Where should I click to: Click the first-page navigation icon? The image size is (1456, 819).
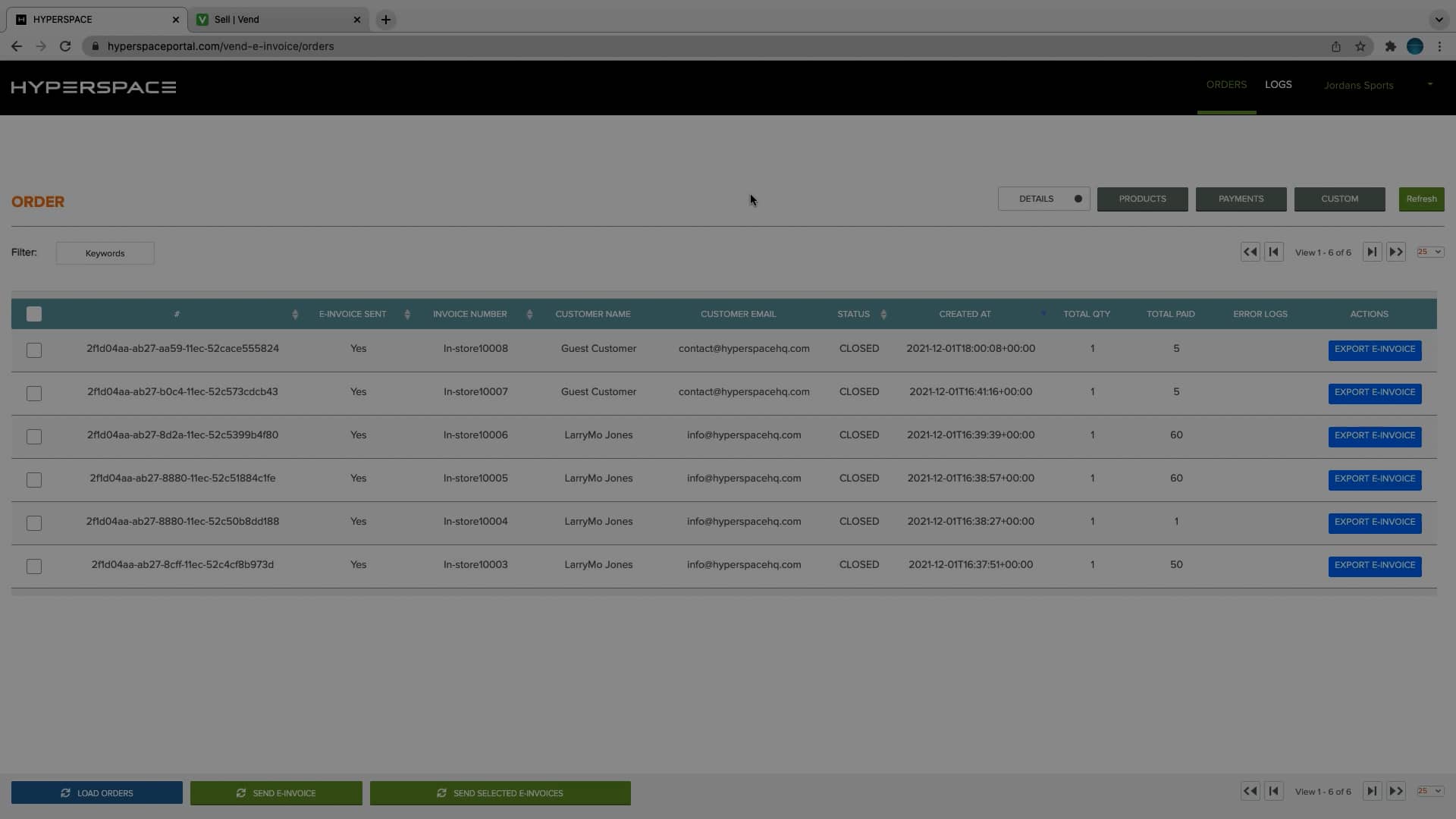pyautogui.click(x=1274, y=251)
